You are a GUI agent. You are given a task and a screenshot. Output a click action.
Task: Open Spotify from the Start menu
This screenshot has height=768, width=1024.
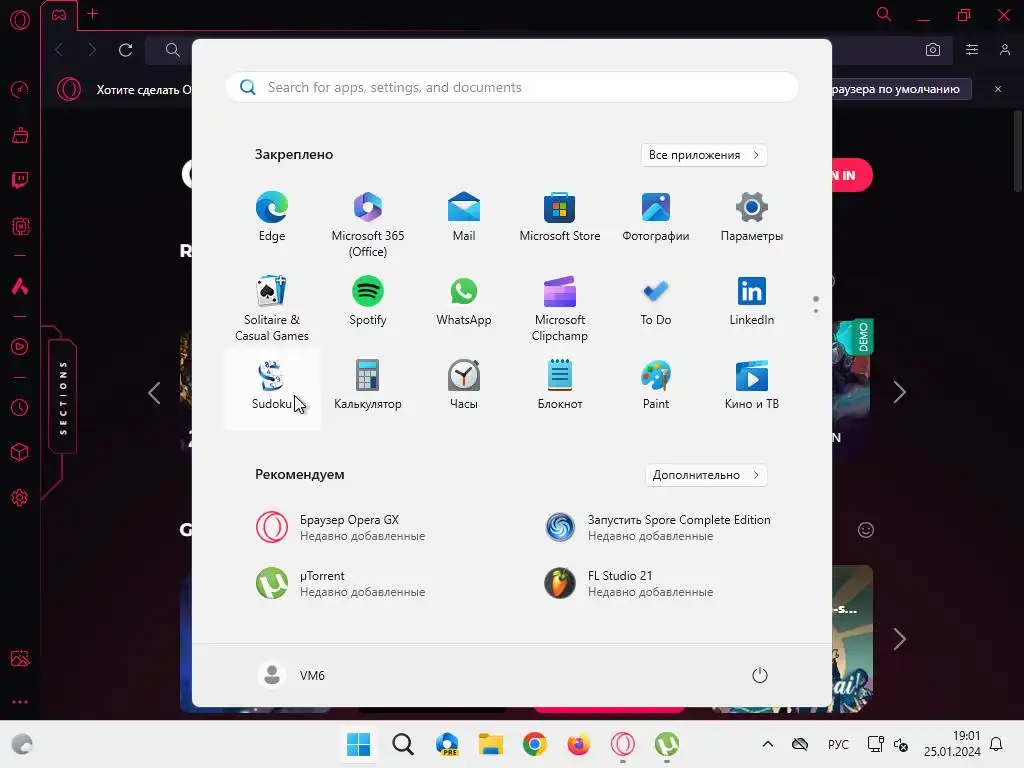point(368,301)
